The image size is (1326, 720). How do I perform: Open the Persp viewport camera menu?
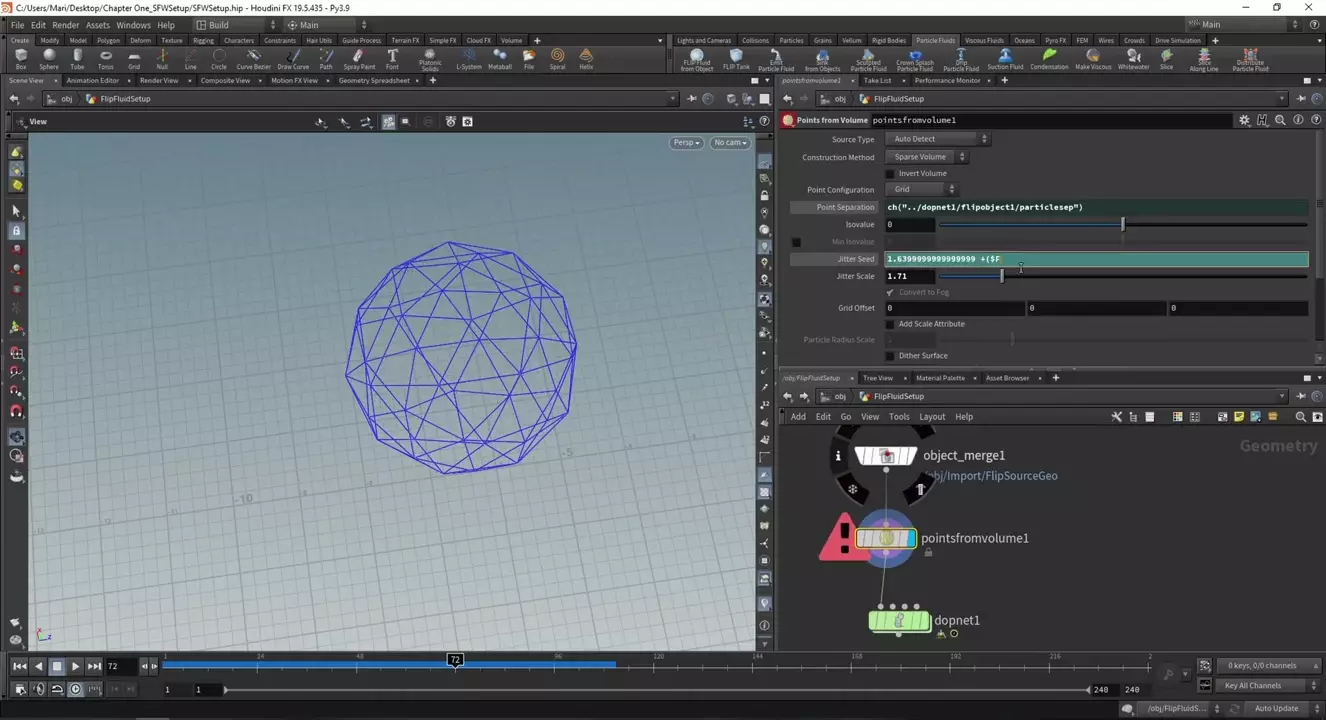[686, 143]
